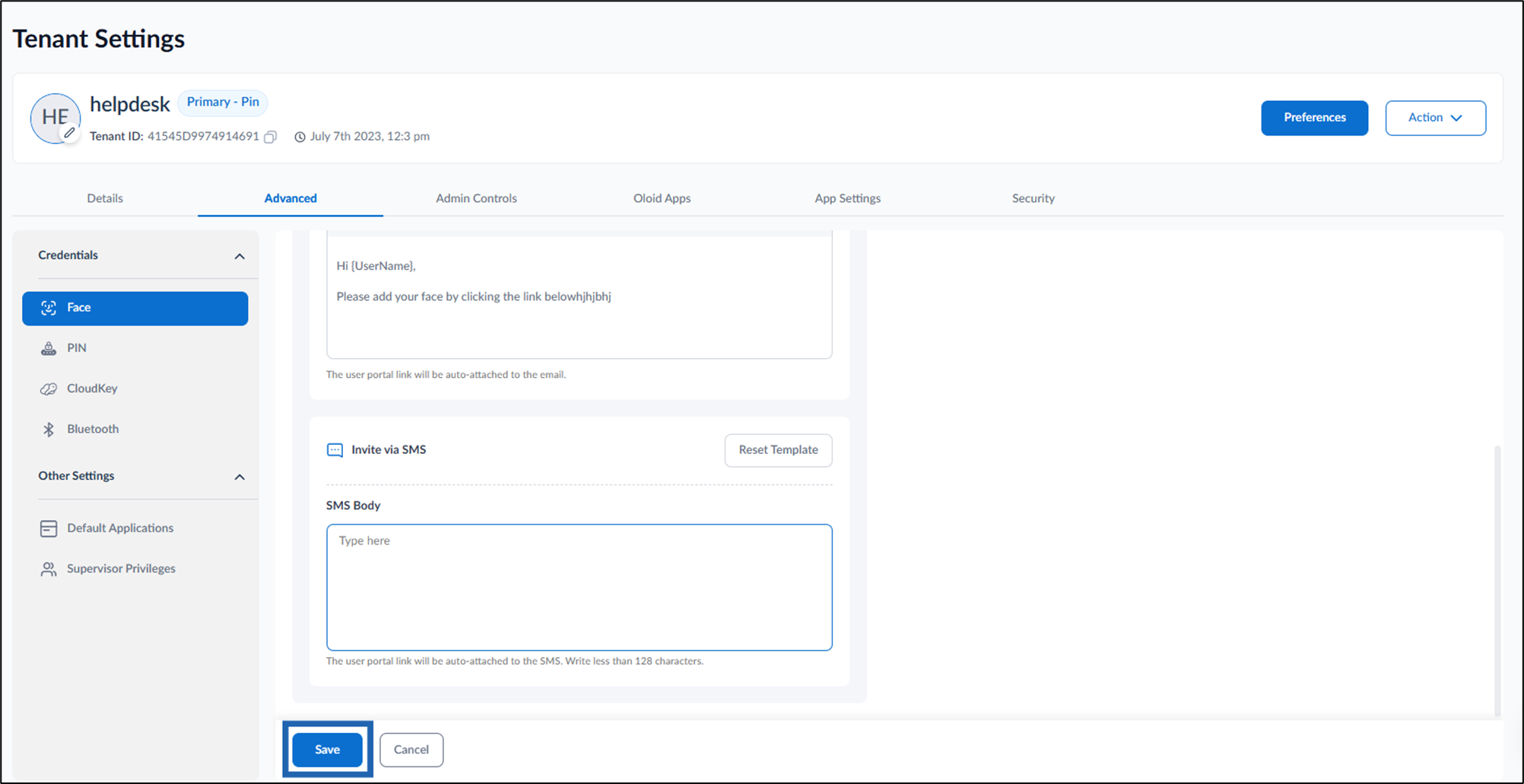Open the Action dropdown
The image size is (1524, 784).
pos(1435,118)
